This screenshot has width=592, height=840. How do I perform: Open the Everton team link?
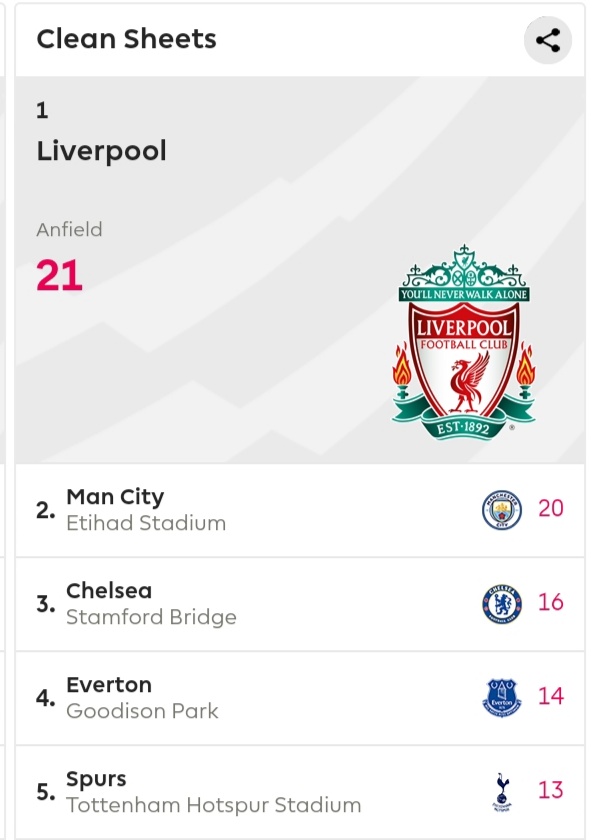(x=109, y=685)
